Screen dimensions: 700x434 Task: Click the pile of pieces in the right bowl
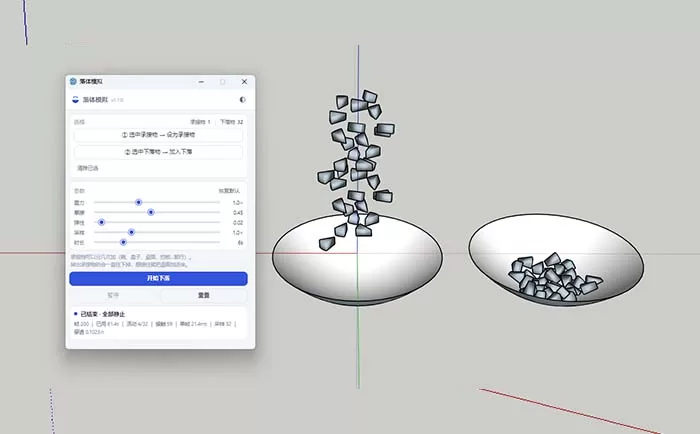(x=554, y=277)
